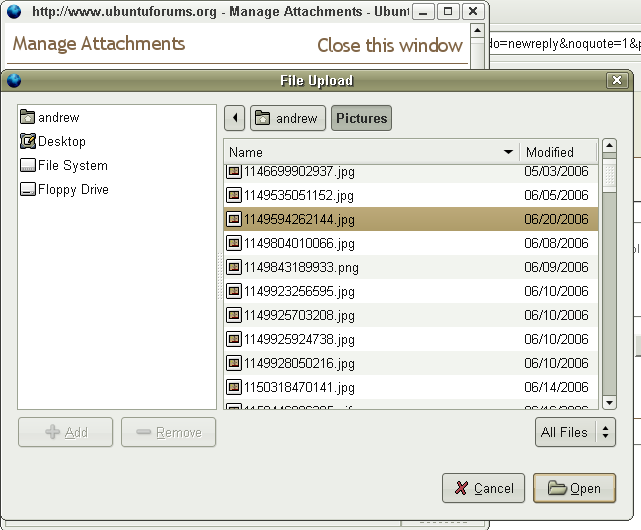This screenshot has height=530, width=641.
Task: Click the scrollbar down arrow in file list
Action: tap(609, 402)
